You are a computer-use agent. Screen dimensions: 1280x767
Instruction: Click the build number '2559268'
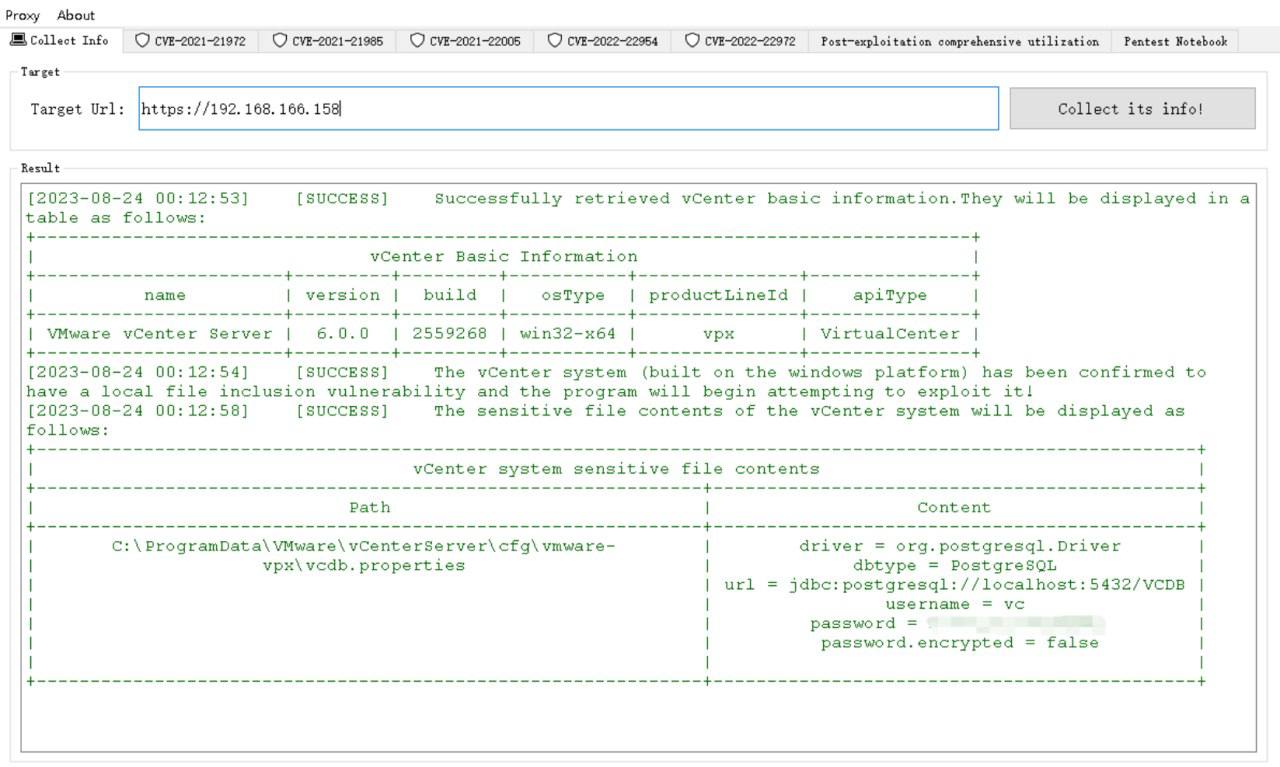coord(449,333)
